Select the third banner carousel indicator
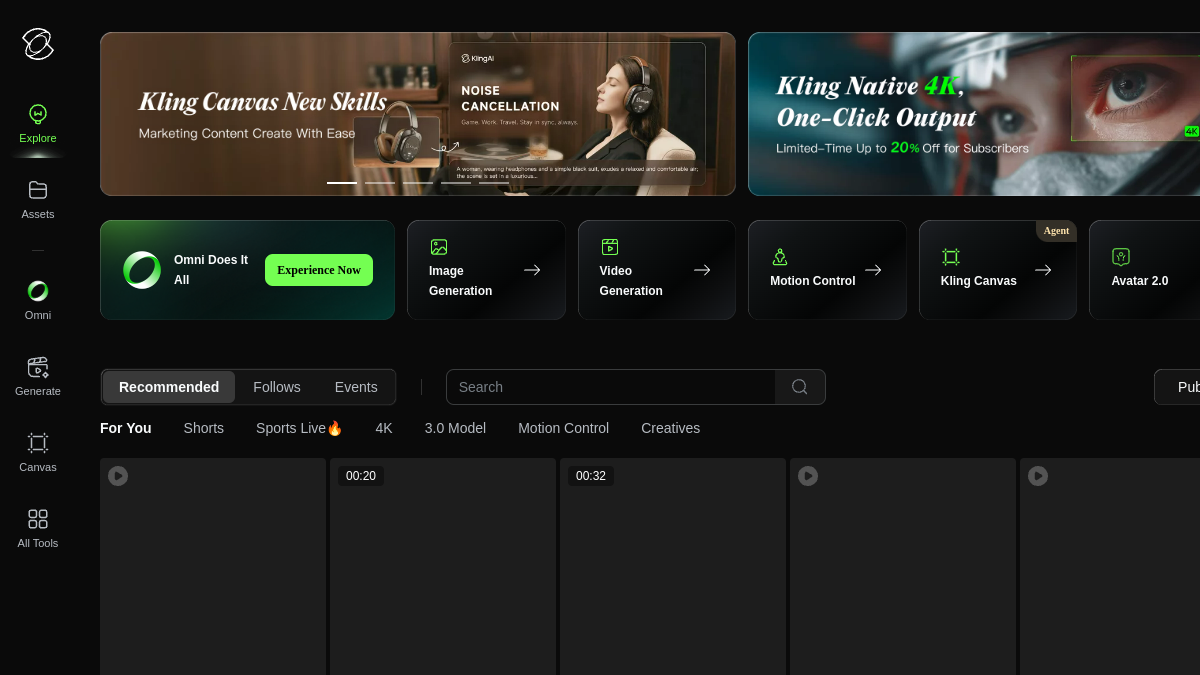 (x=418, y=183)
